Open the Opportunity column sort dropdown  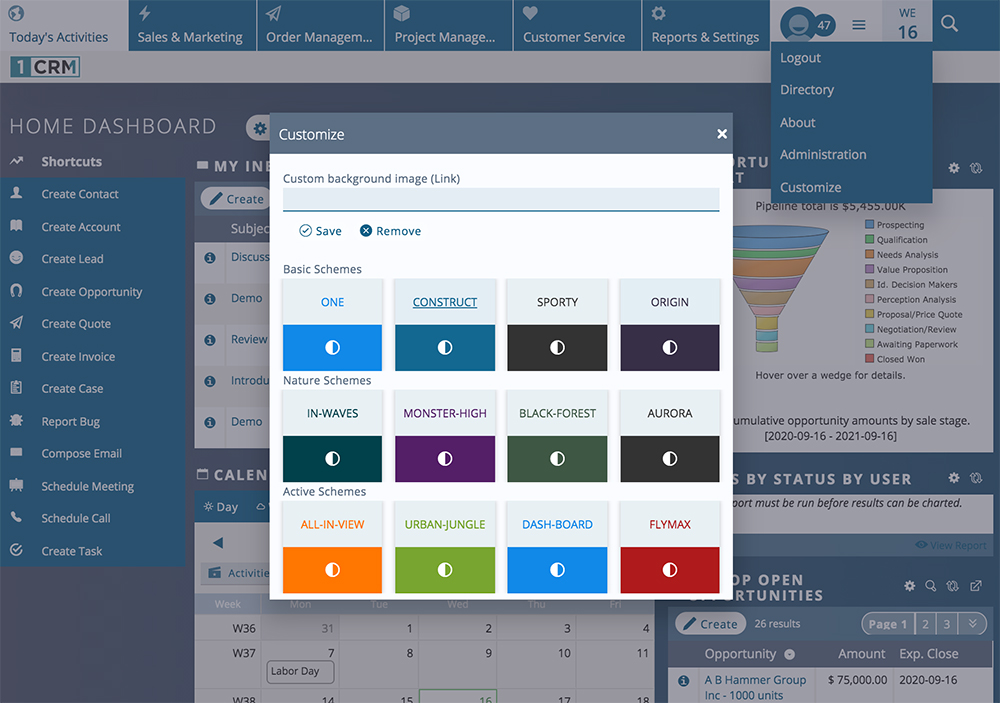790,655
